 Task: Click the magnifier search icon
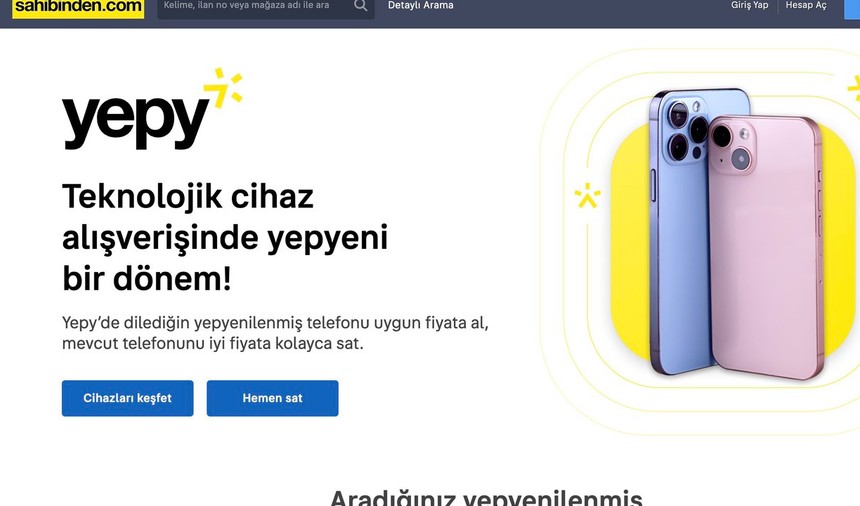coord(360,5)
